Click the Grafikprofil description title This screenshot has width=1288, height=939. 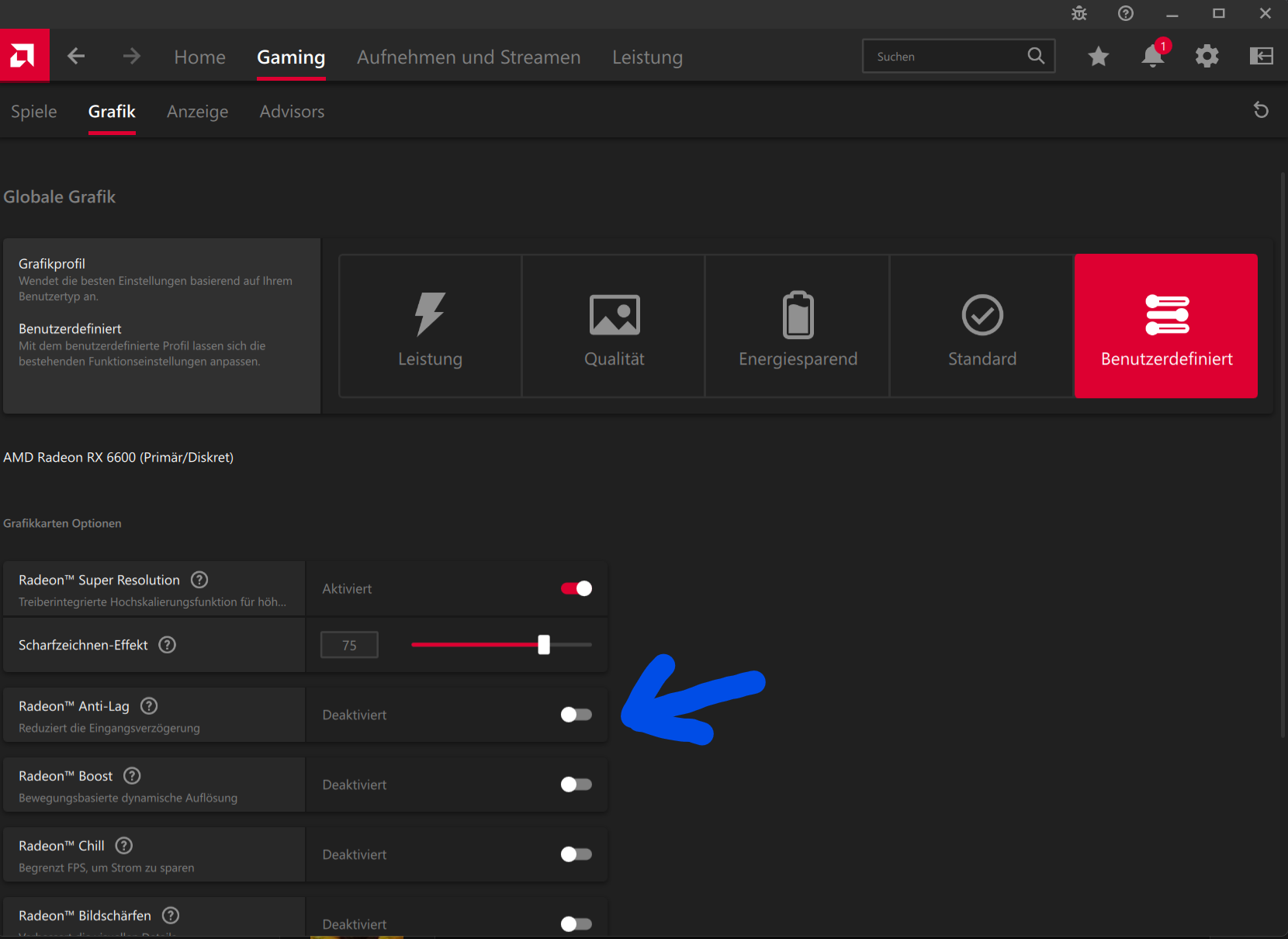tap(52, 264)
